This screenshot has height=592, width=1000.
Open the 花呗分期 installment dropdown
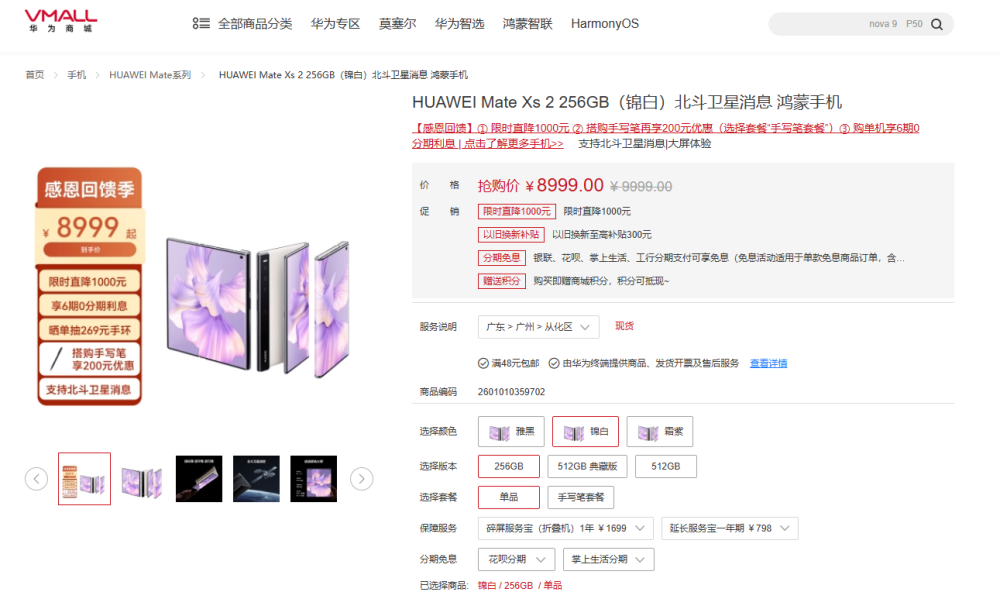[x=517, y=559]
